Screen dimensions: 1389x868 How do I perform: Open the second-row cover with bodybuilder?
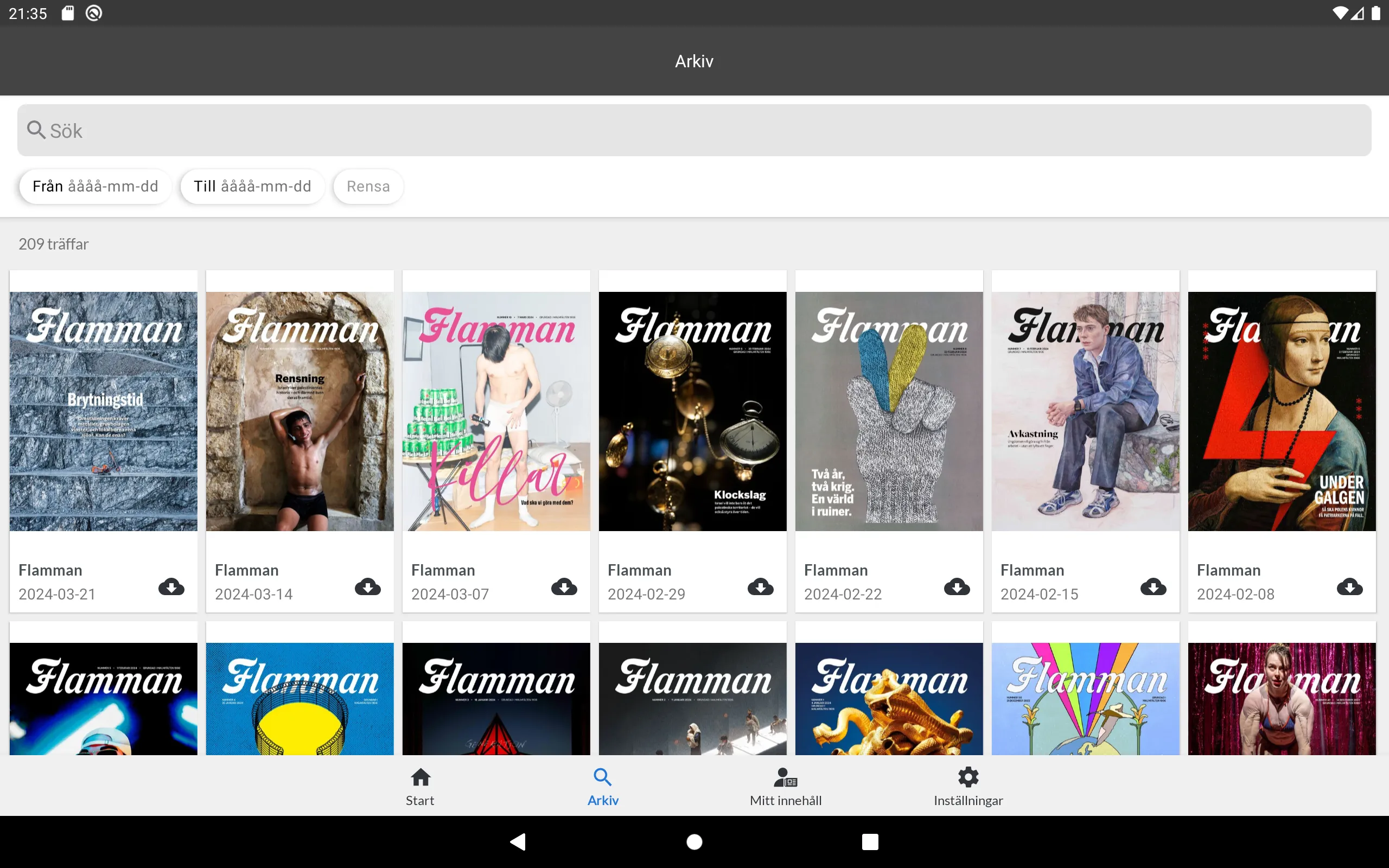point(1281,699)
